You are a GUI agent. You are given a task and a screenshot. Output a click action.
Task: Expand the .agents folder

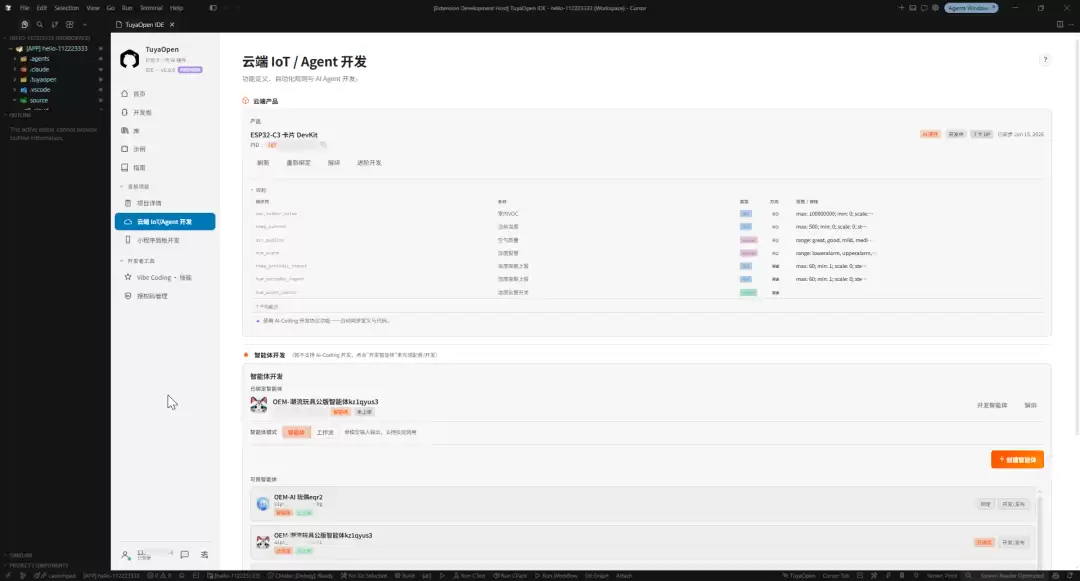pos(15,59)
